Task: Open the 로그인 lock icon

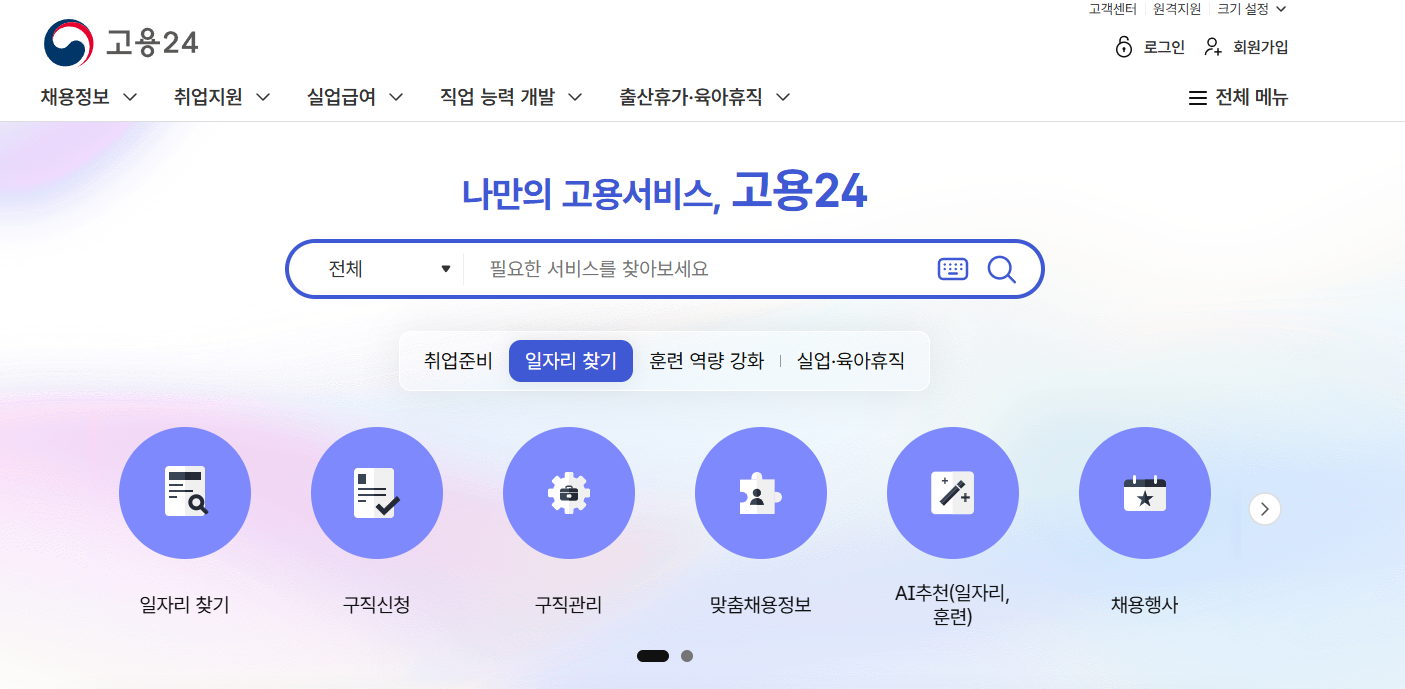Action: pyautogui.click(x=1124, y=47)
